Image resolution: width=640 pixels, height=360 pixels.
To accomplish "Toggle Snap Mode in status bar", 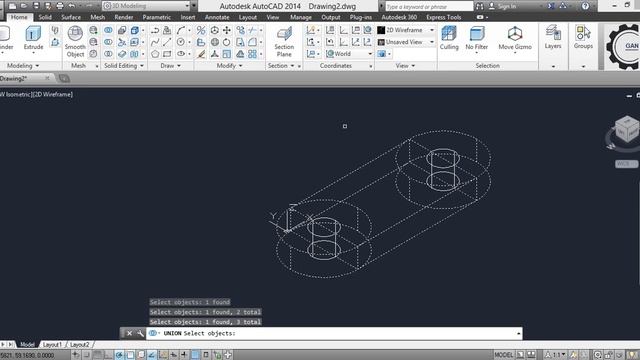I will (x=87, y=355).
